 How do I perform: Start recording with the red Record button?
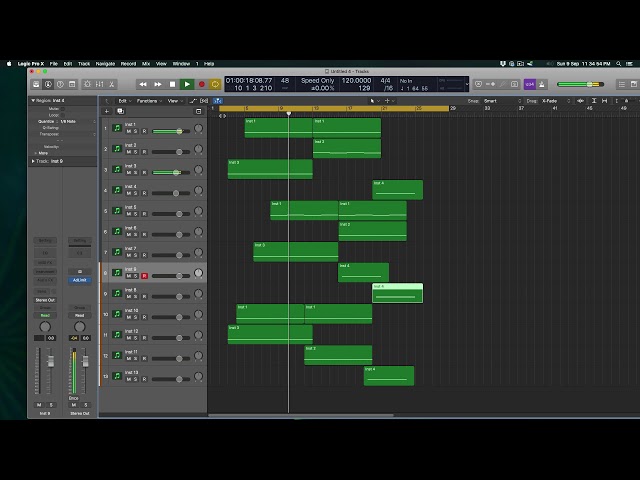pyautogui.click(x=202, y=84)
